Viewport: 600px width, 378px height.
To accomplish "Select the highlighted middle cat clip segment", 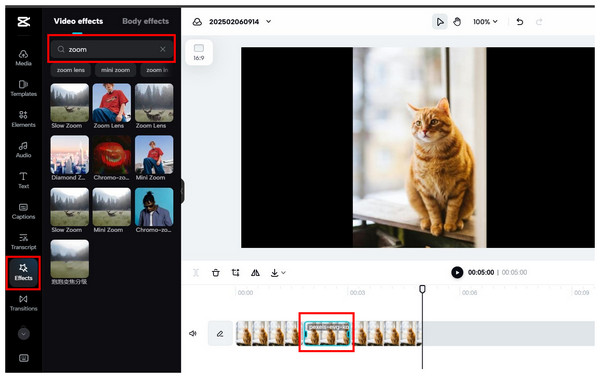I will [327, 334].
